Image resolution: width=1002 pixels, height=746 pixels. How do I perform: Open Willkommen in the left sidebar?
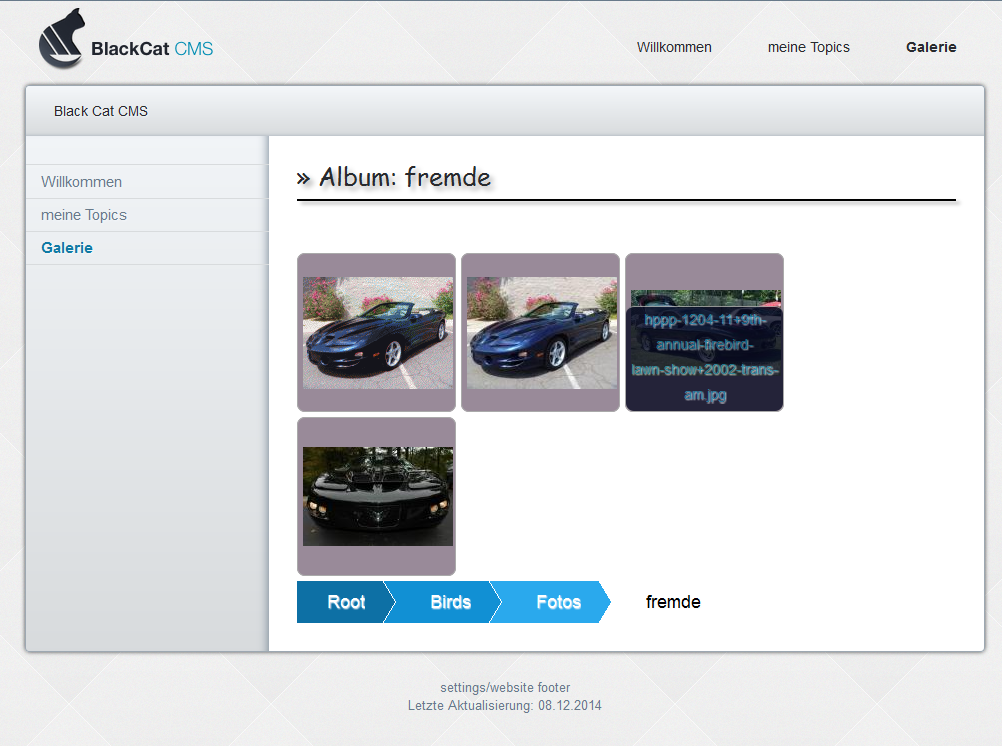(x=82, y=182)
